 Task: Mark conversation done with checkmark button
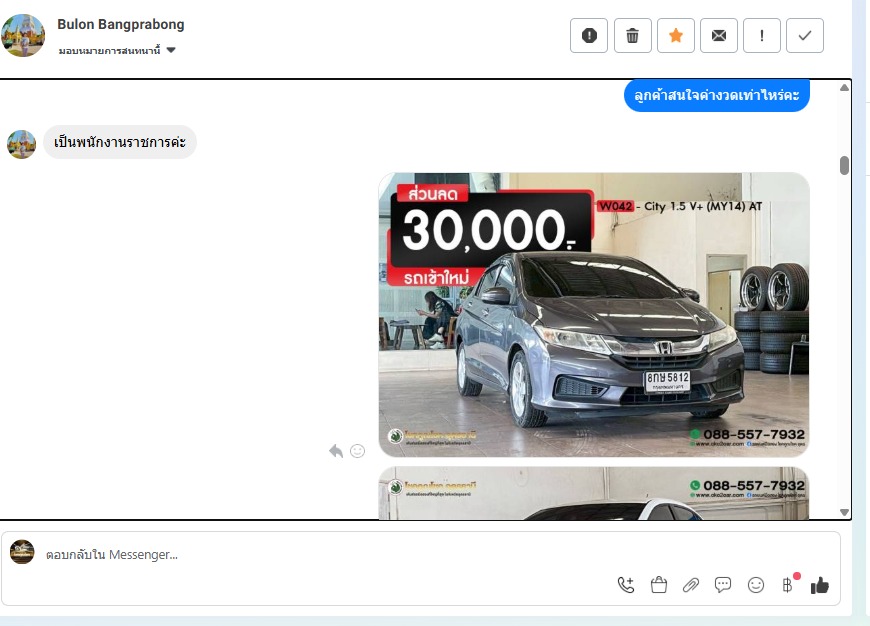click(805, 36)
